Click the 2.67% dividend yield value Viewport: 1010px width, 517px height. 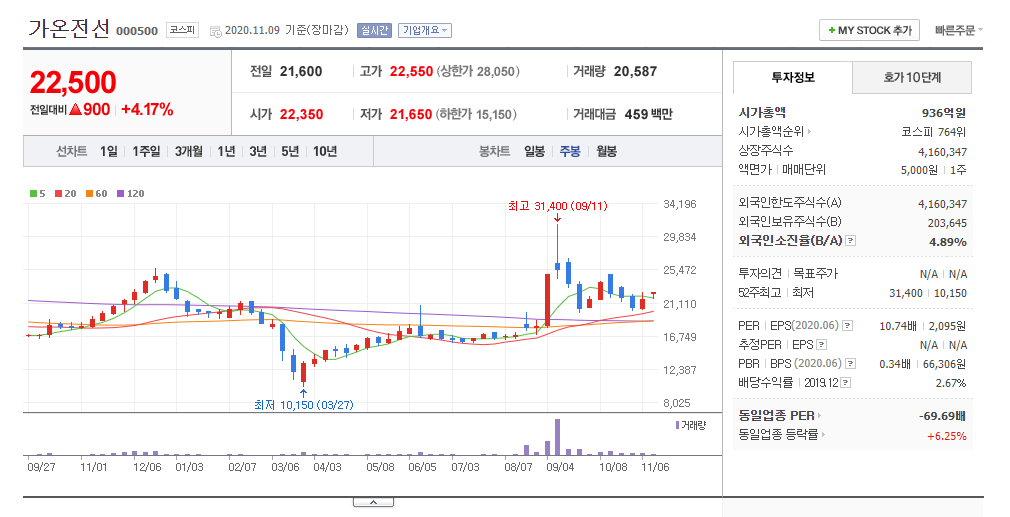coord(951,383)
